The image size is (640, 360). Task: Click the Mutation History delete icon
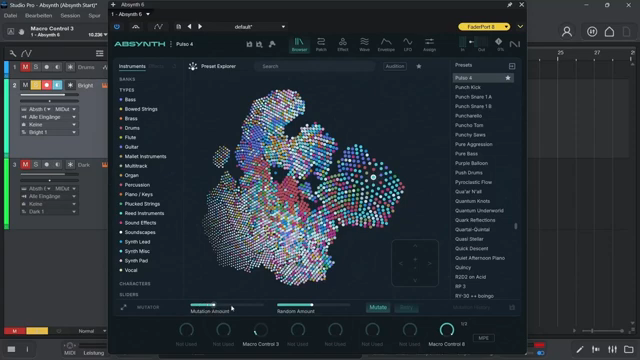click(x=512, y=307)
